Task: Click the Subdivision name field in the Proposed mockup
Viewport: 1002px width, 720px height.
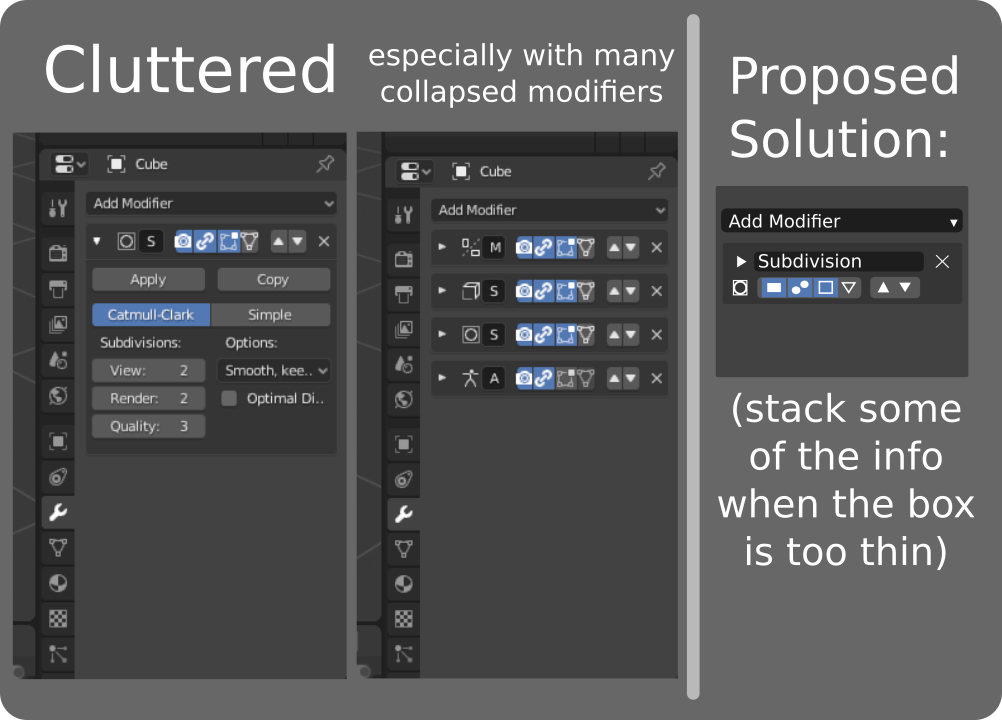Action: click(x=839, y=261)
